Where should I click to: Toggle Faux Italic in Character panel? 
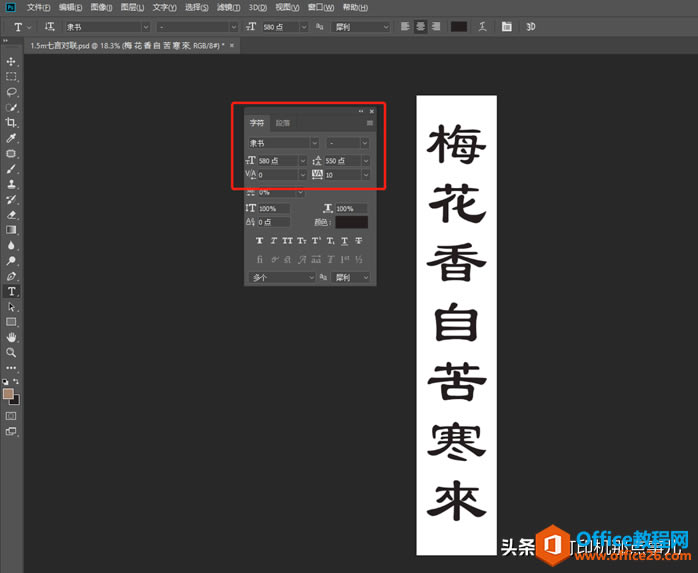[x=273, y=241]
